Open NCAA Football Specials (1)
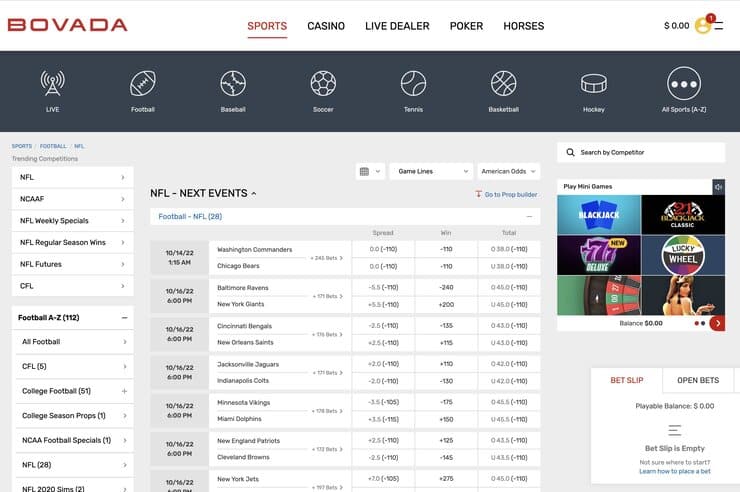Viewport: 740px width, 492px height. (75, 440)
